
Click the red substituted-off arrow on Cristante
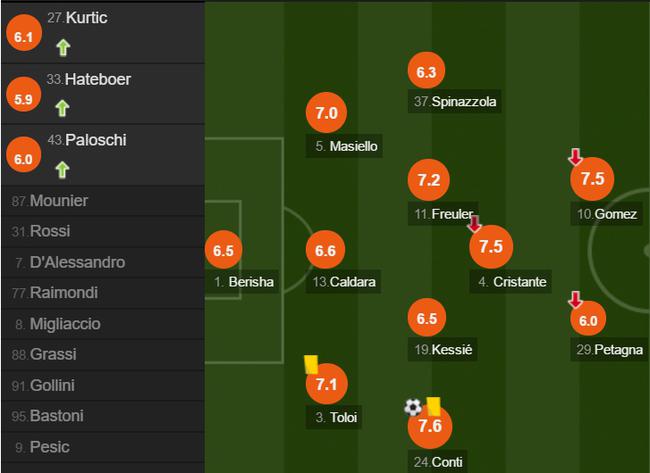[474, 223]
